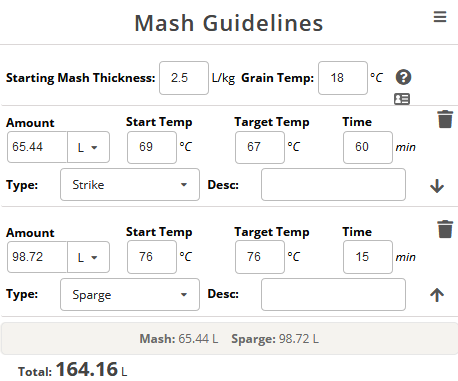458x381 pixels.
Task: Select the Strike target temp 67 field
Action: [260, 147]
